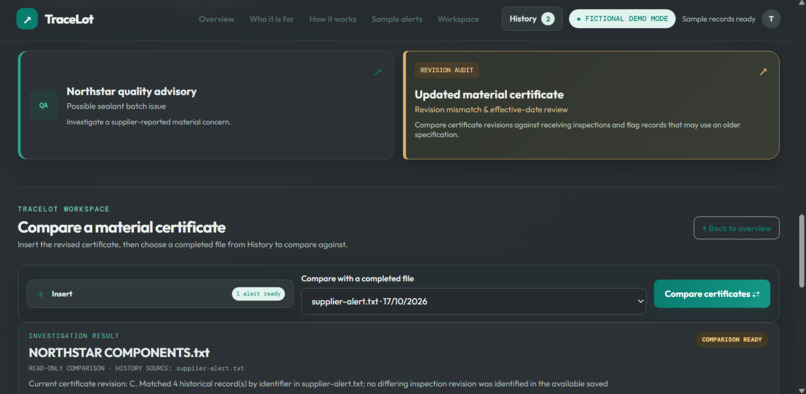Open the user avatar T

click(771, 19)
